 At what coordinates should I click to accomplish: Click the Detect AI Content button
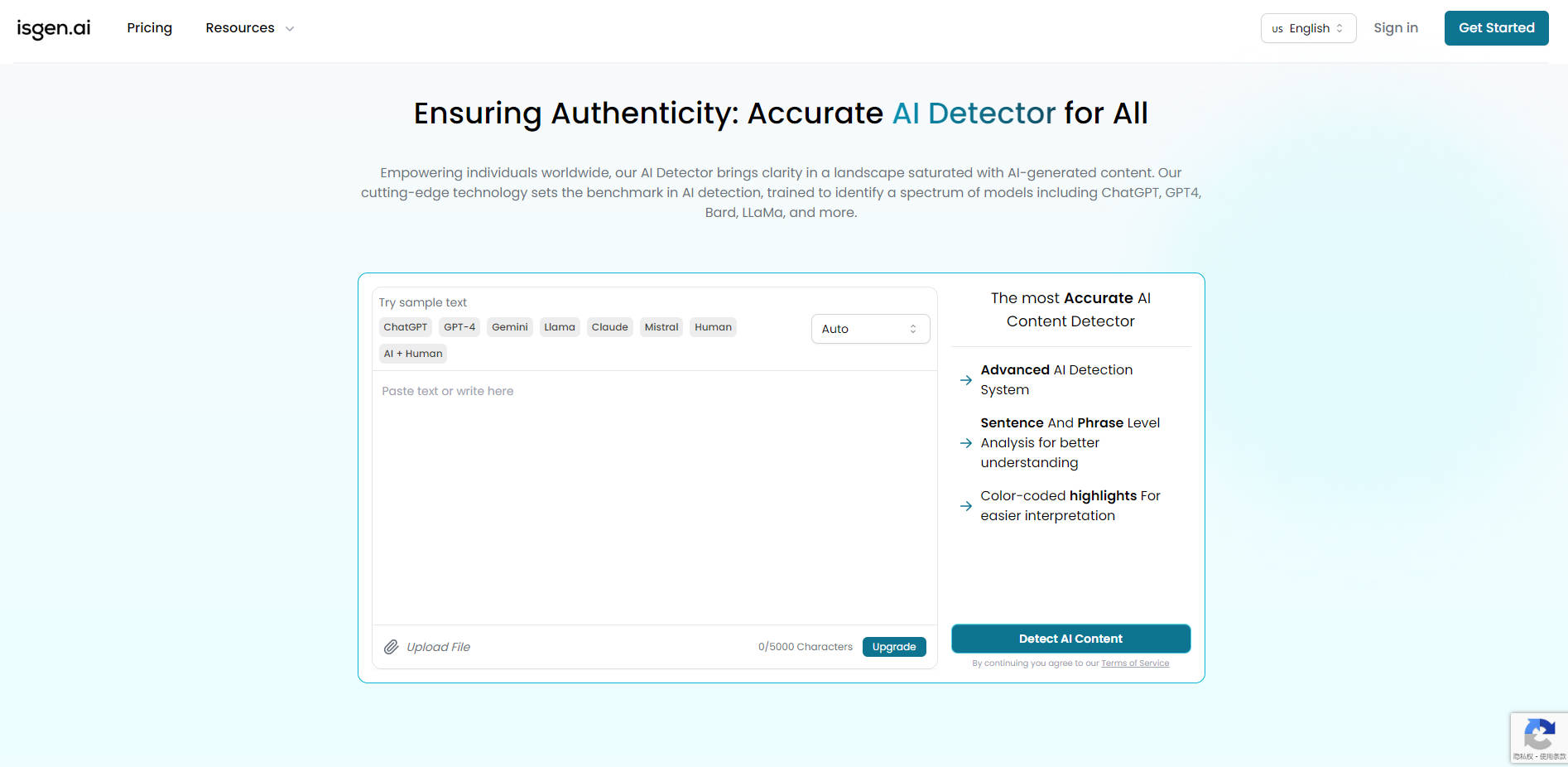(1070, 639)
